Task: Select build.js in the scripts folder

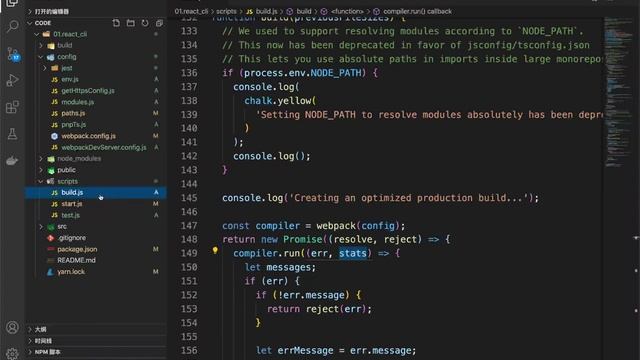Action: 96,192
